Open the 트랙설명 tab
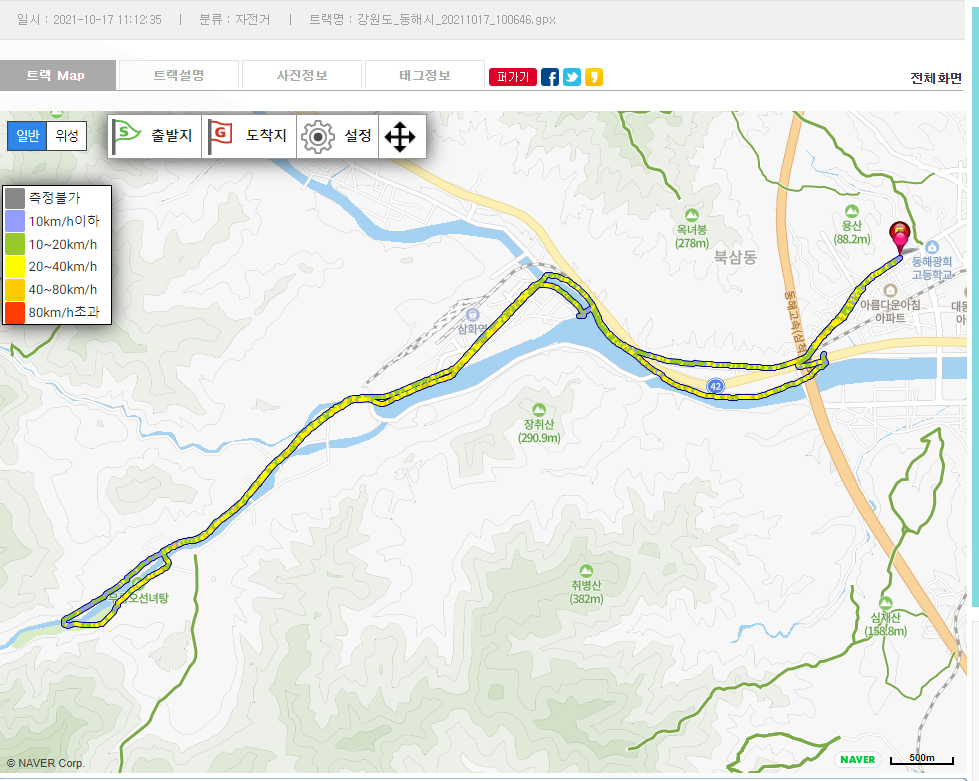 179,75
